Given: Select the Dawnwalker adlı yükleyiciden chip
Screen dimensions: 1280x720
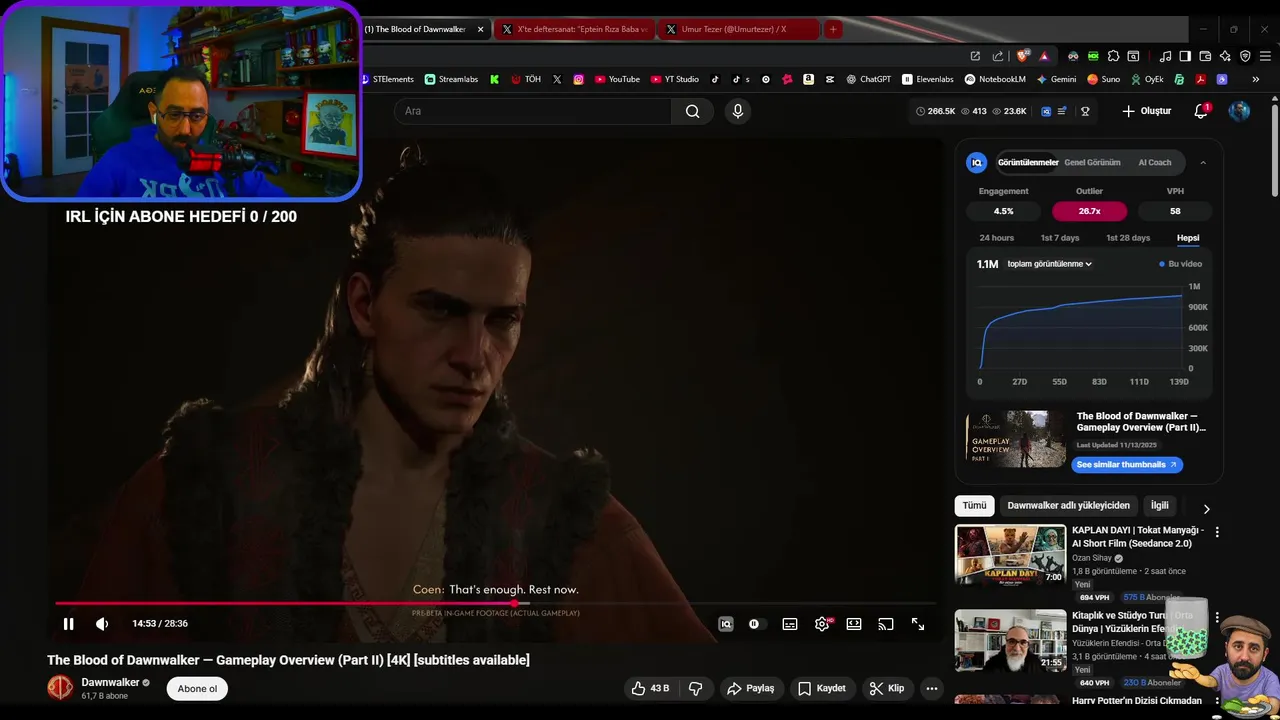Looking at the screenshot, I should point(1068,506).
